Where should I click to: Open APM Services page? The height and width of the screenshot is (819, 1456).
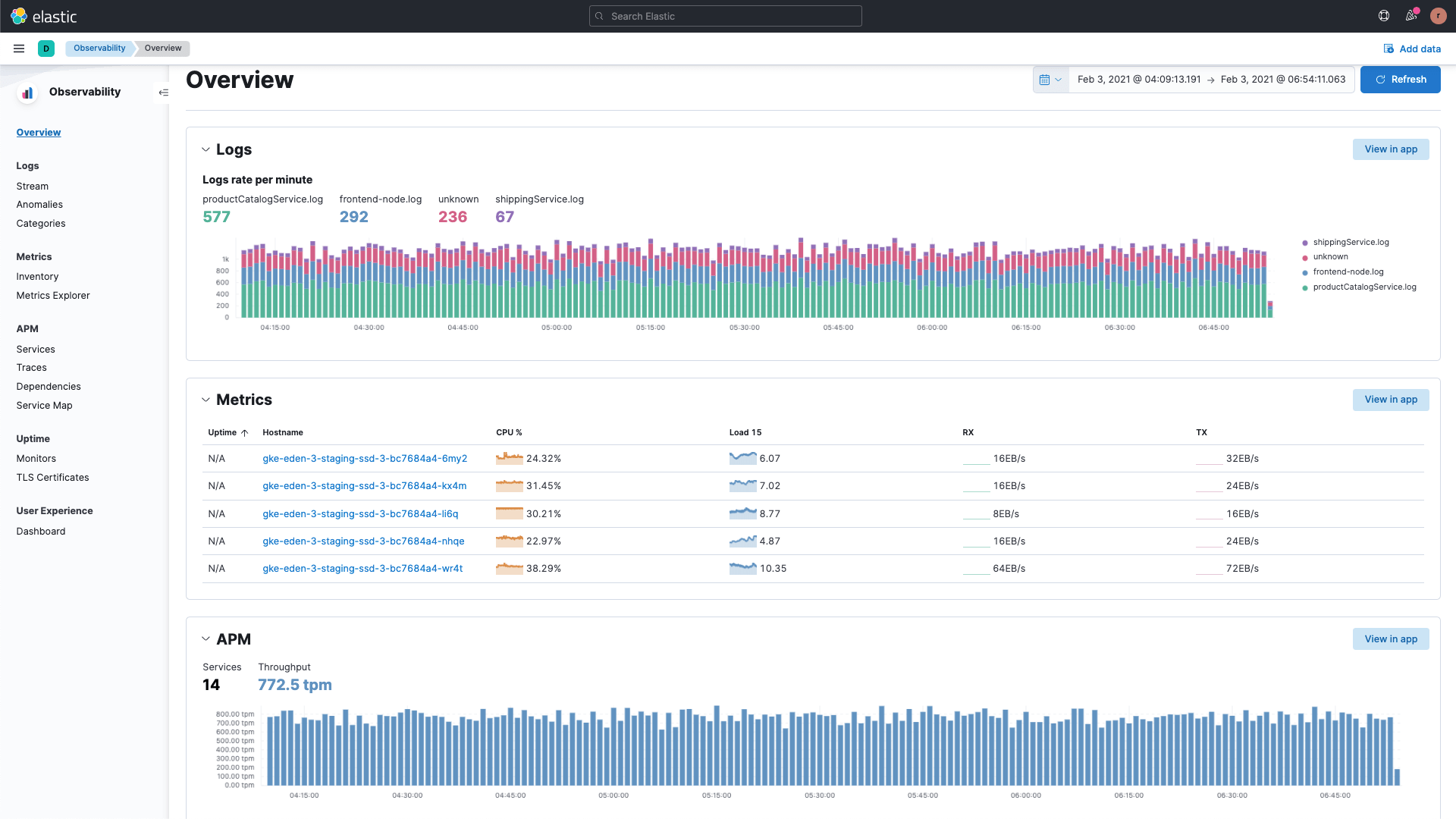(36, 350)
